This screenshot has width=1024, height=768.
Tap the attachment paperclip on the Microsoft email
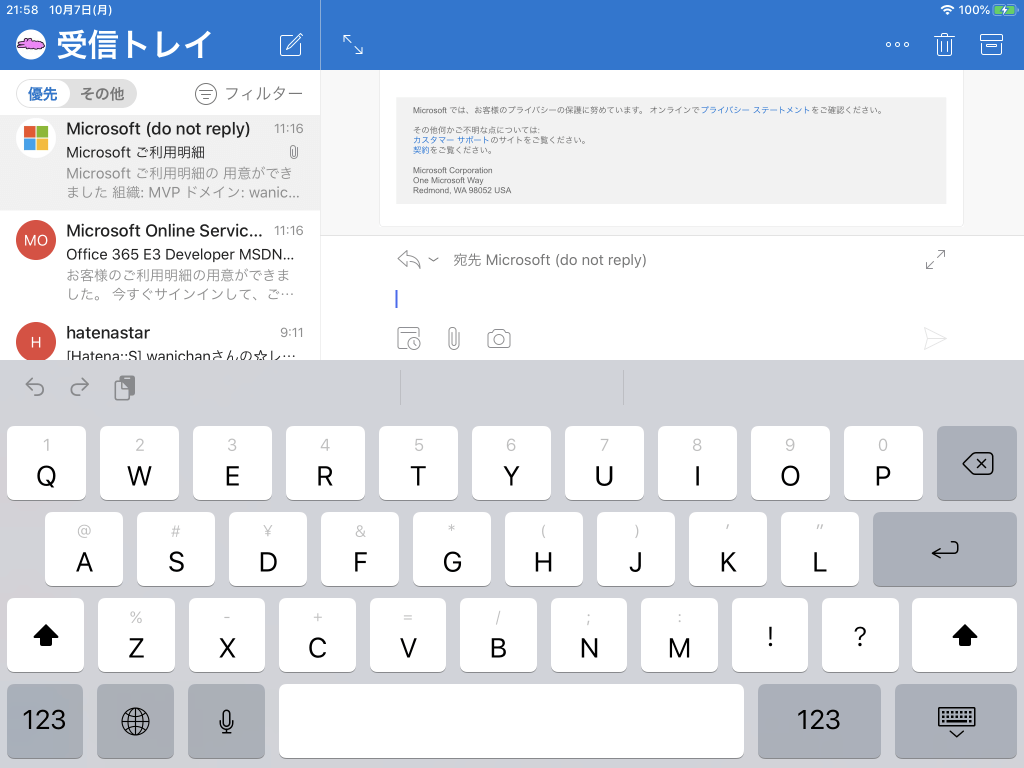click(x=294, y=152)
